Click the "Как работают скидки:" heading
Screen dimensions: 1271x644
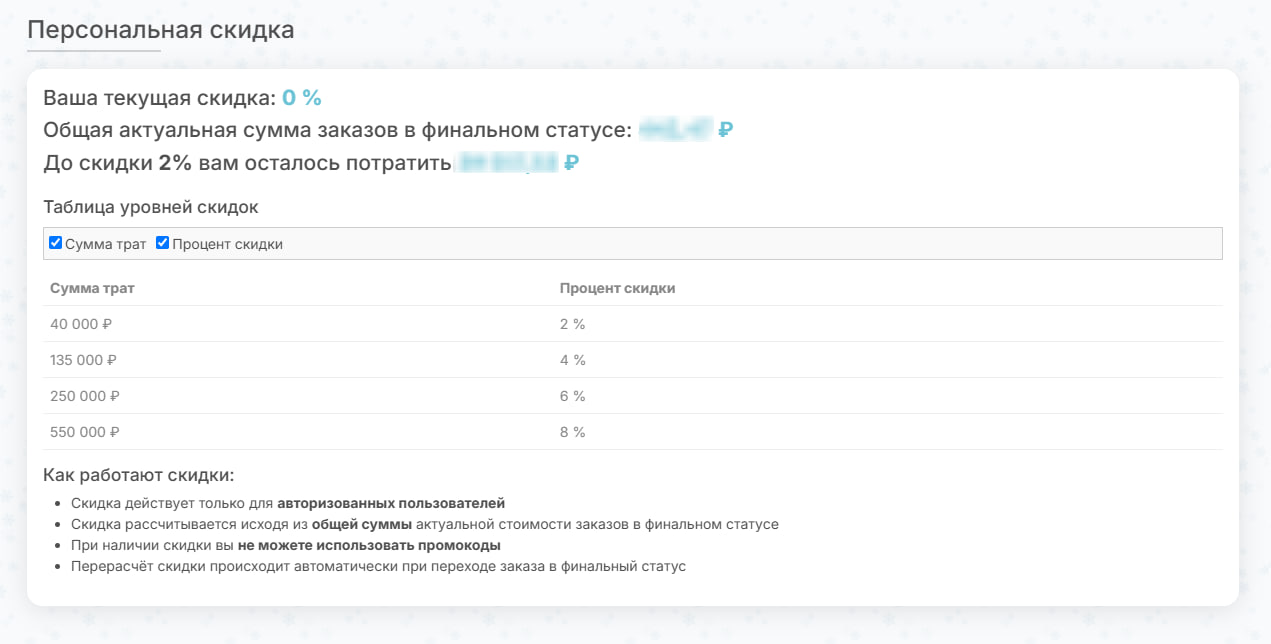pos(139,474)
